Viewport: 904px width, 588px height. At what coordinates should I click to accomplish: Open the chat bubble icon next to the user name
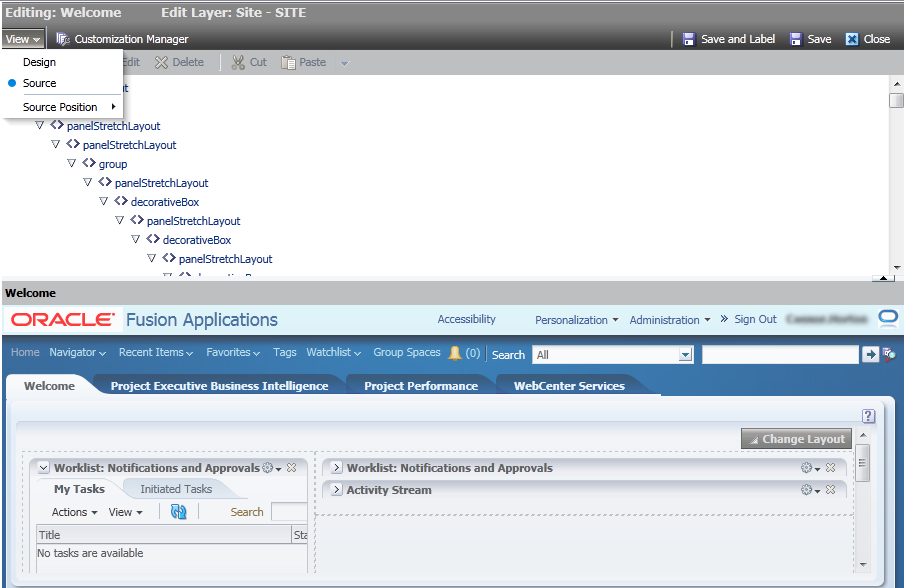point(888,318)
